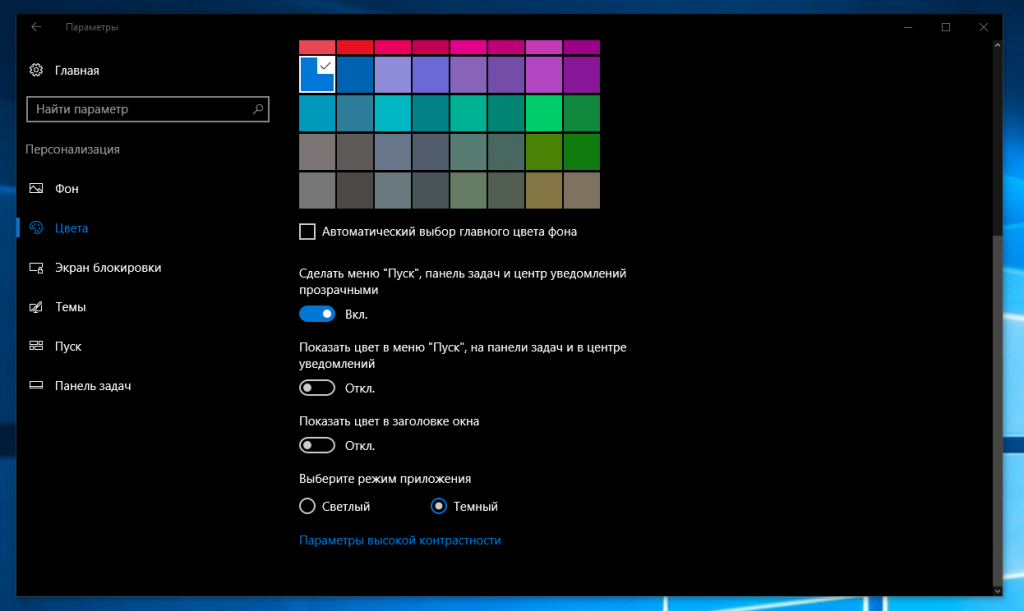Click the search magnifier icon

[x=258, y=109]
